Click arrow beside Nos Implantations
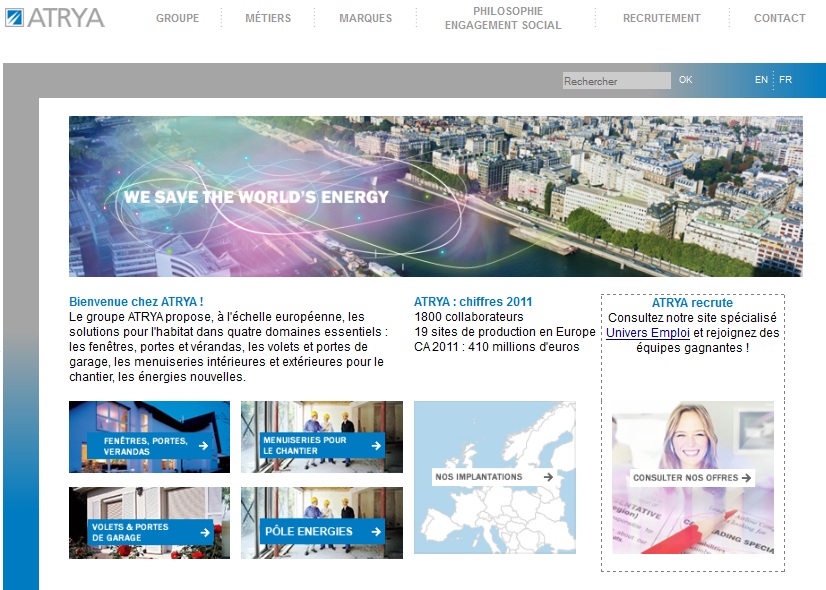Image resolution: width=826 pixels, height=590 pixels. click(548, 477)
